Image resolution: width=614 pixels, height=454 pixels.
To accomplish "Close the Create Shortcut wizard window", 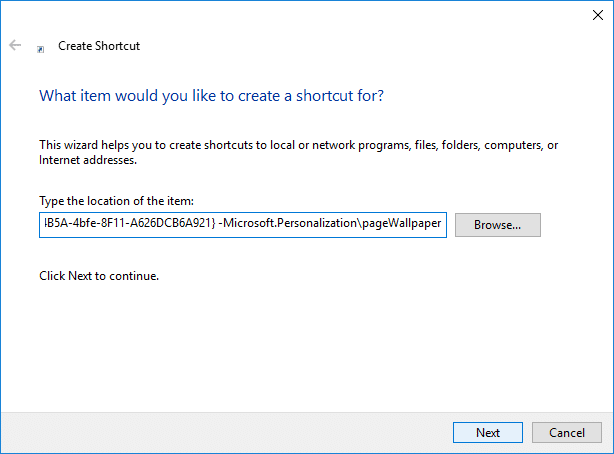I will pos(596,15).
